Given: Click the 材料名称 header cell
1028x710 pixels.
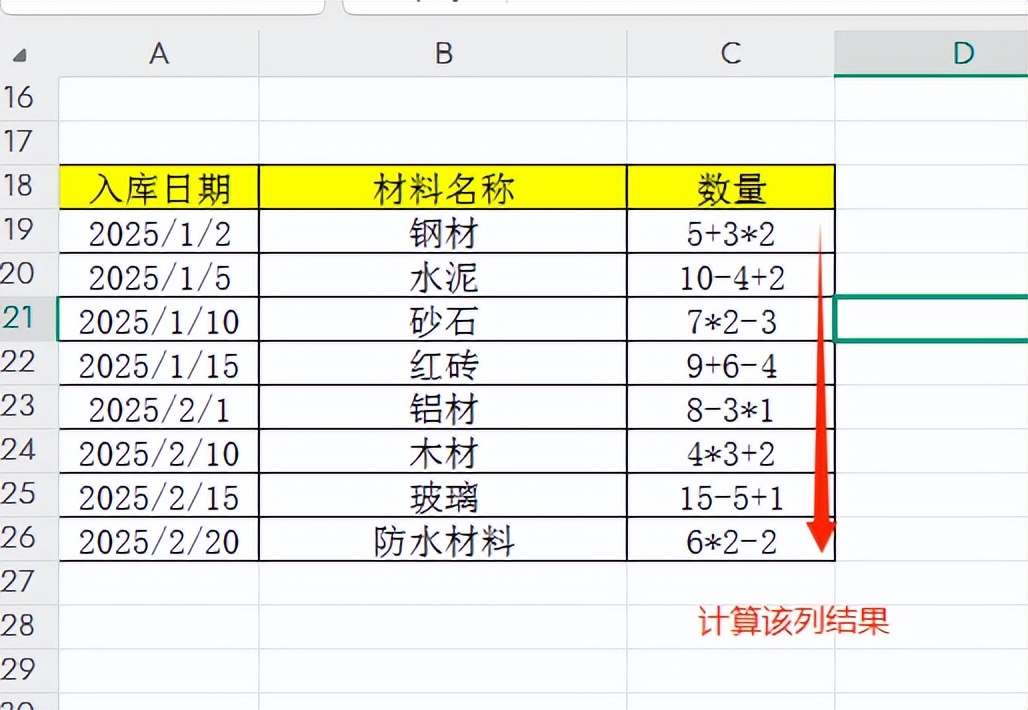Looking at the screenshot, I should coord(443,187).
